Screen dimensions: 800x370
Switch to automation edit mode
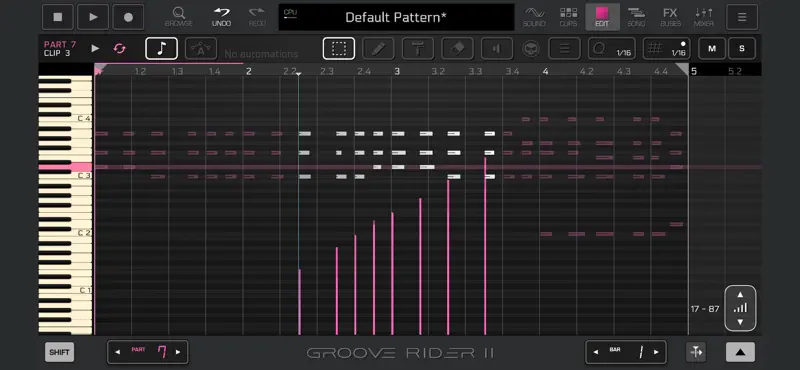pos(201,48)
